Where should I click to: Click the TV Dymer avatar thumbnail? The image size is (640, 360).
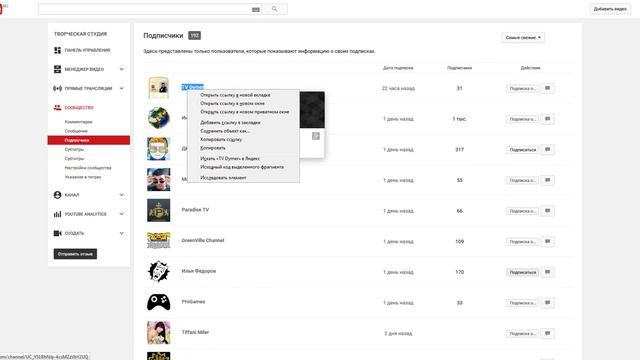[x=158, y=88]
